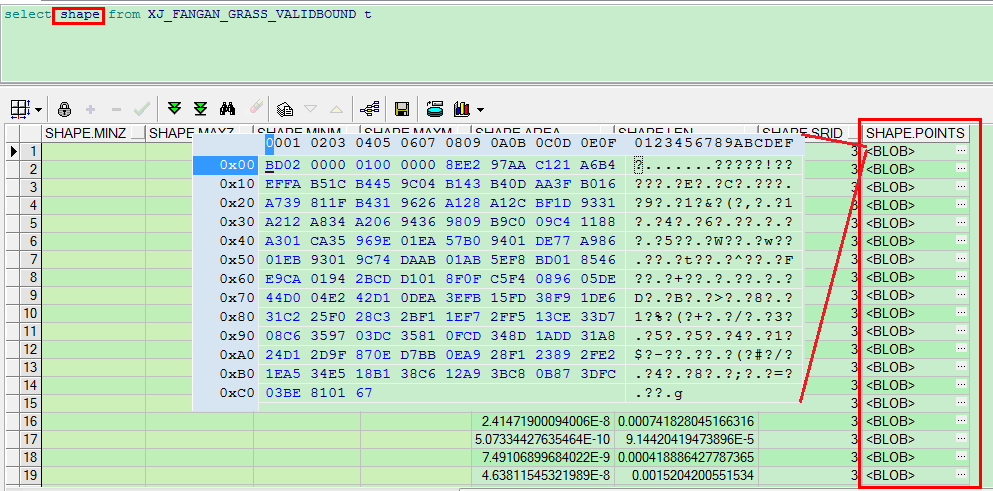Click the select keyword in SQL editor
Image resolution: width=993 pixels, height=491 pixels.
(26, 14)
